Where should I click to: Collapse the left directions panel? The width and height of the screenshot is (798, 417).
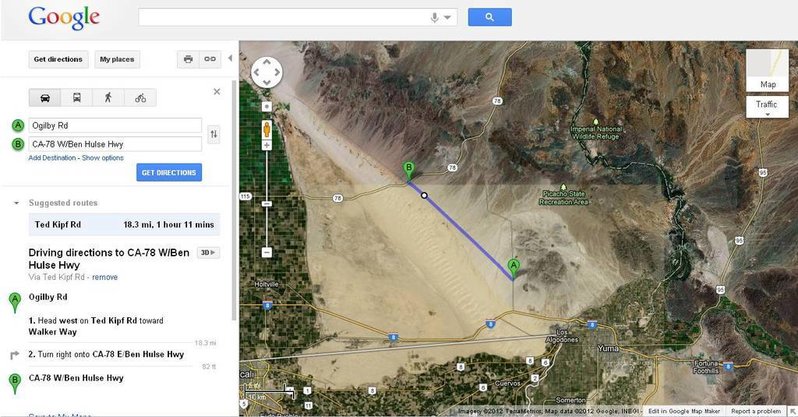[x=230, y=59]
